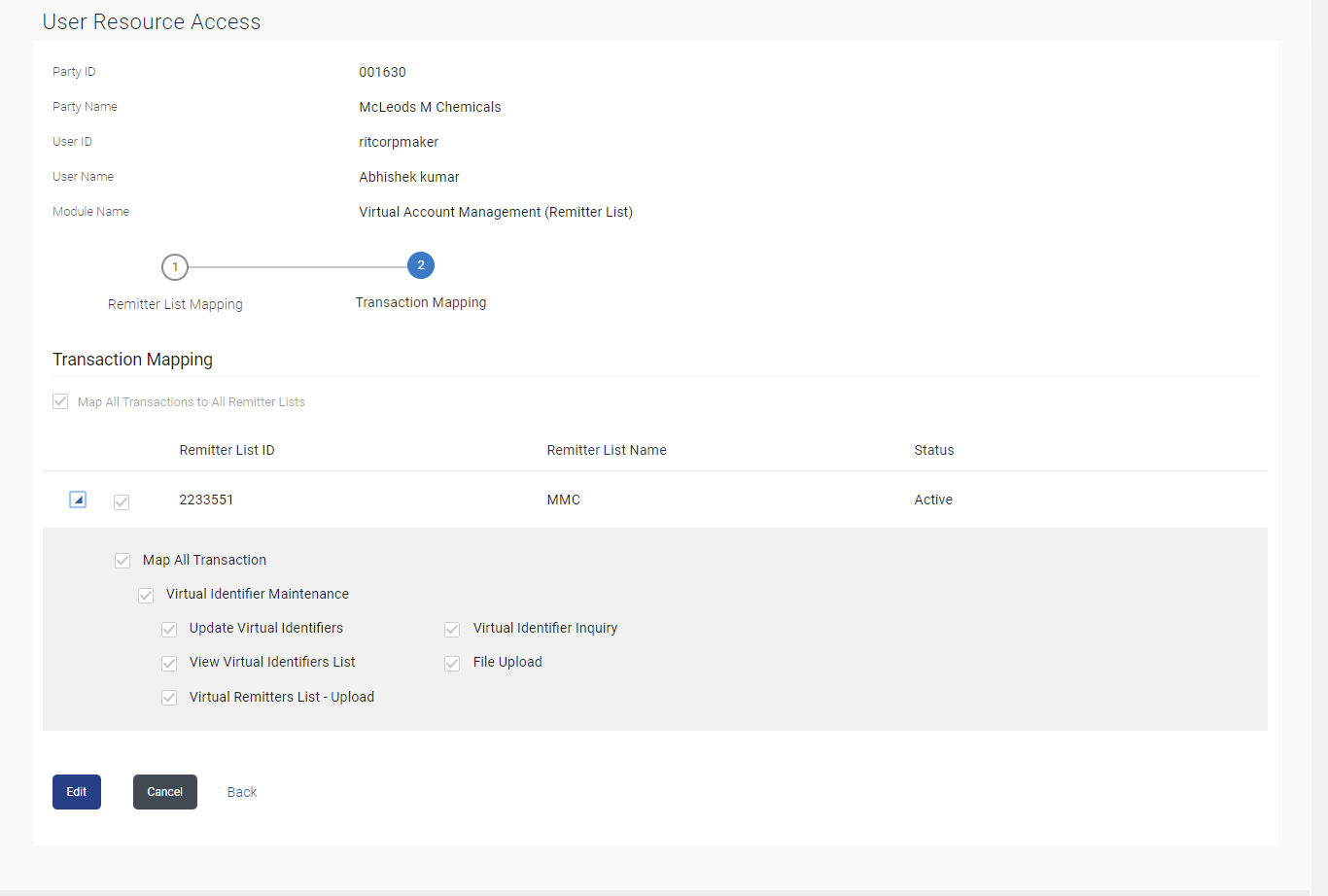1328x896 pixels.
Task: Toggle Virtual Identifier Inquiry checkbox
Action: 452,629
